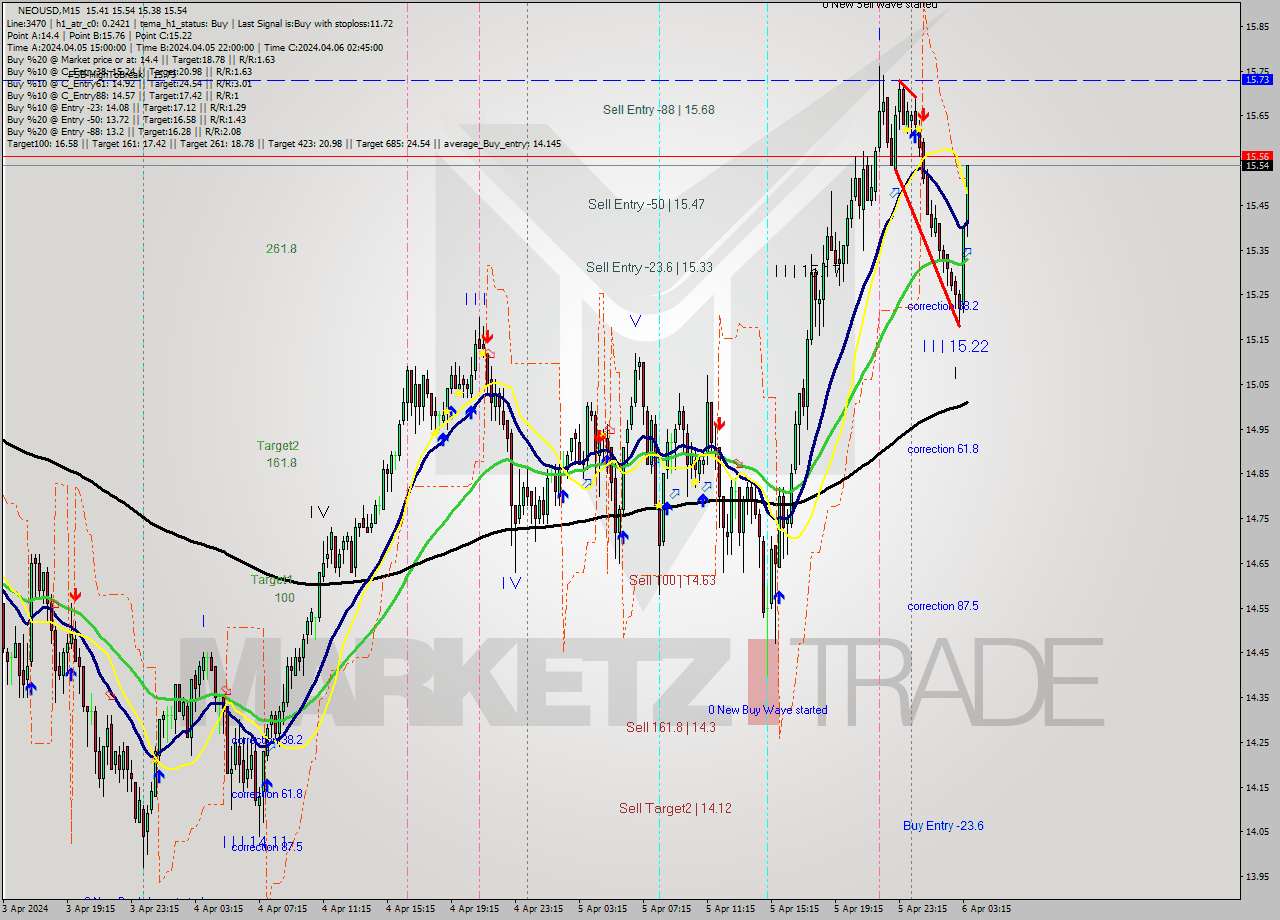The image size is (1280, 920).
Task: Select the 'Line:3470' indicator info line
Action: pyautogui.click(x=200, y=23)
